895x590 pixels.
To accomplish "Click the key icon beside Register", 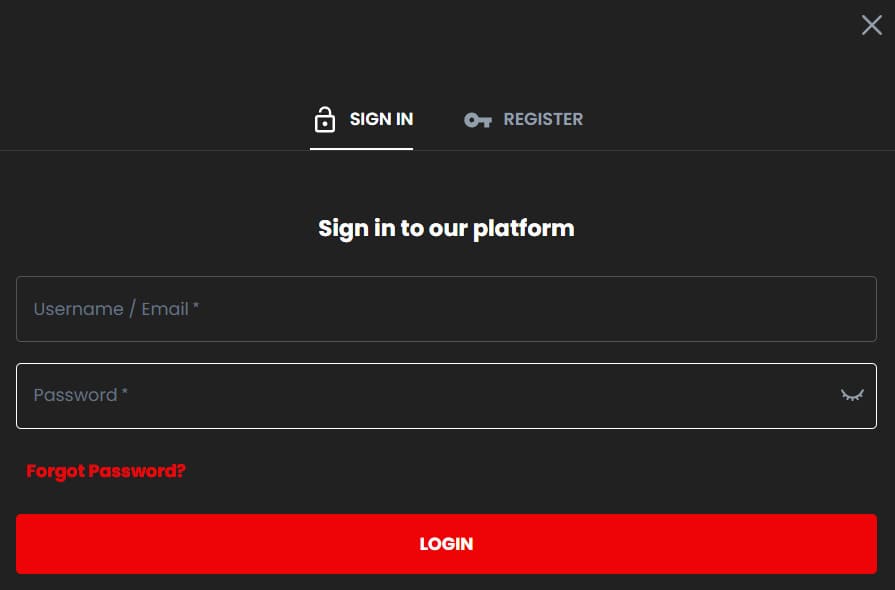I will [477, 120].
